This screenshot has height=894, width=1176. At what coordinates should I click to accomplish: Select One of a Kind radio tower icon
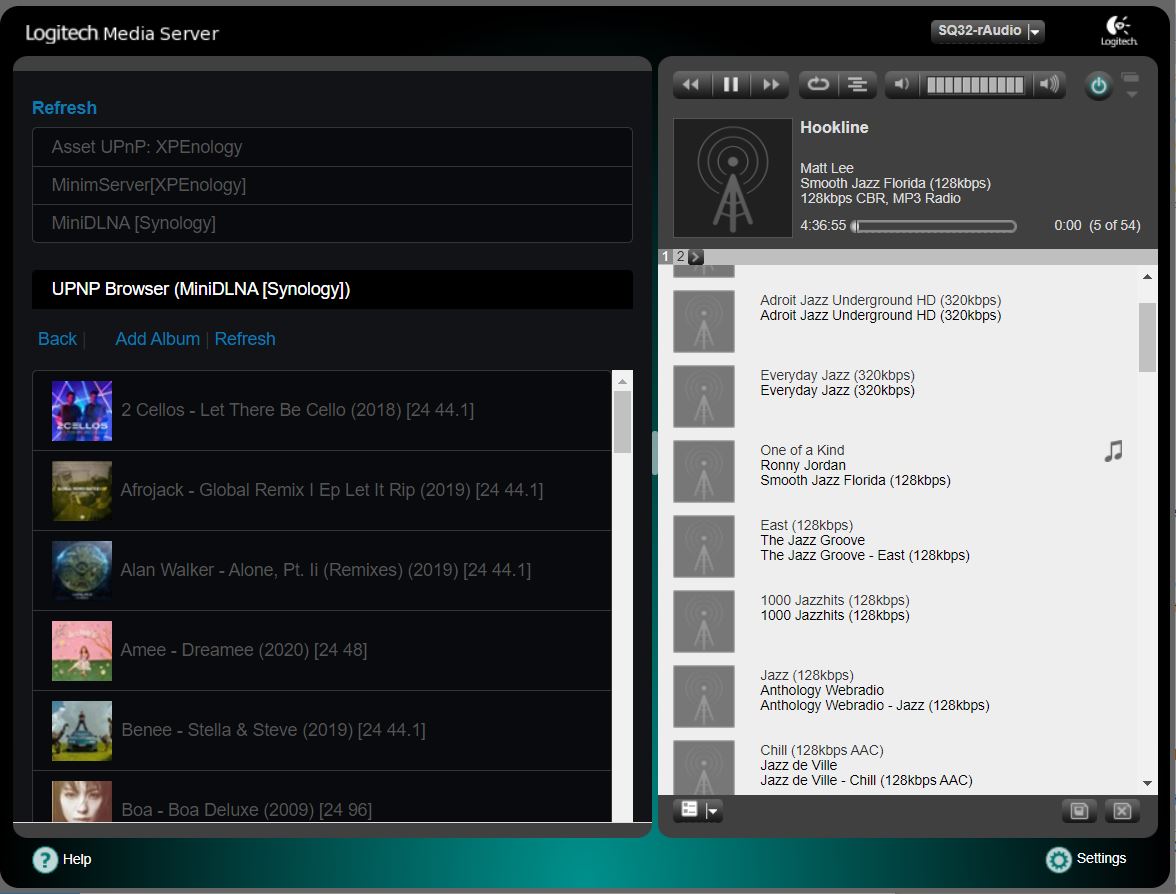tap(704, 471)
